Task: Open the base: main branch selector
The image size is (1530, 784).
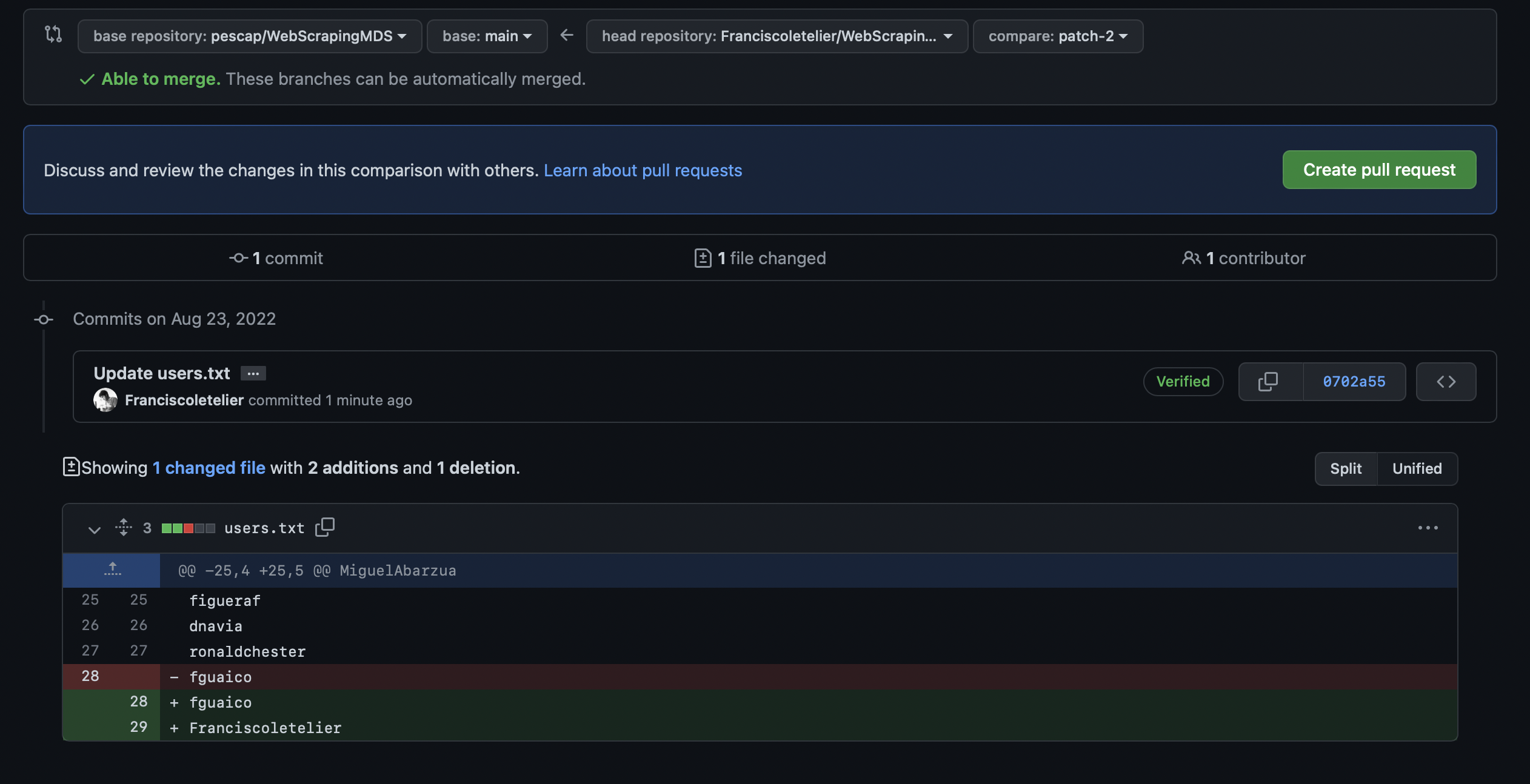Action: [x=486, y=36]
